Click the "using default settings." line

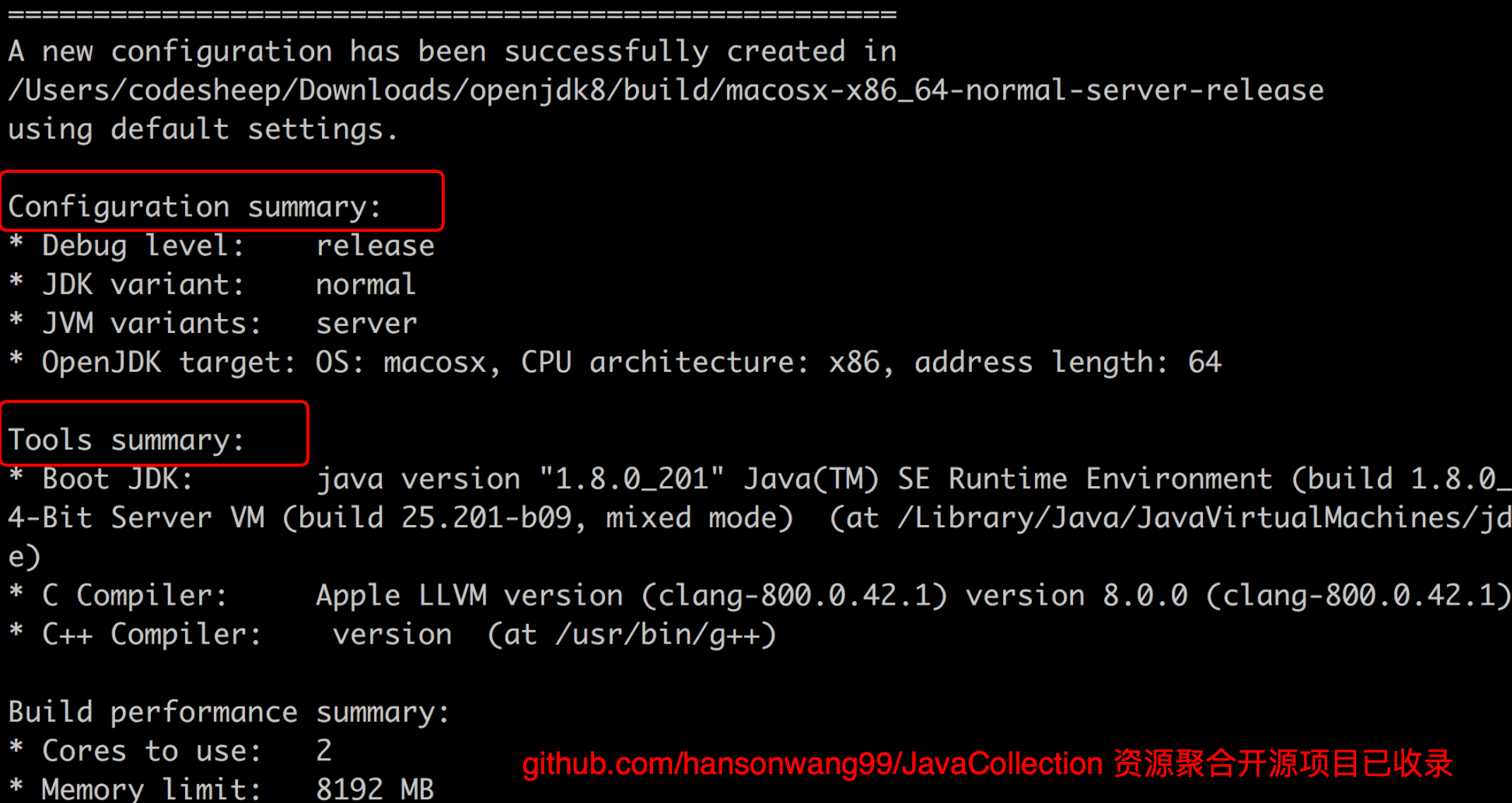203,129
